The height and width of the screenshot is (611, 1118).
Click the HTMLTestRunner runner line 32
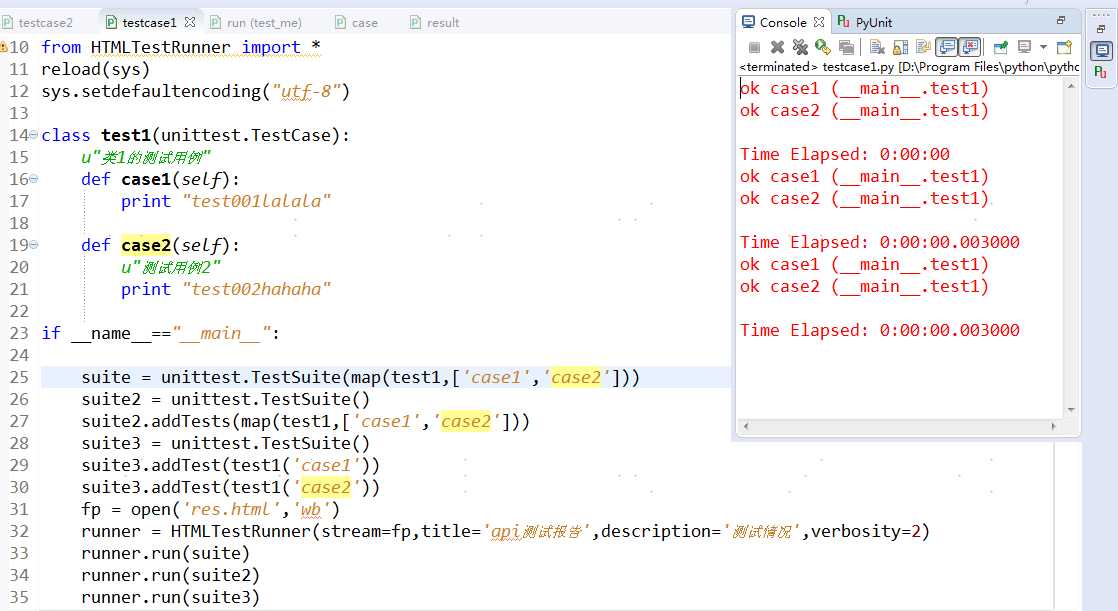point(506,531)
